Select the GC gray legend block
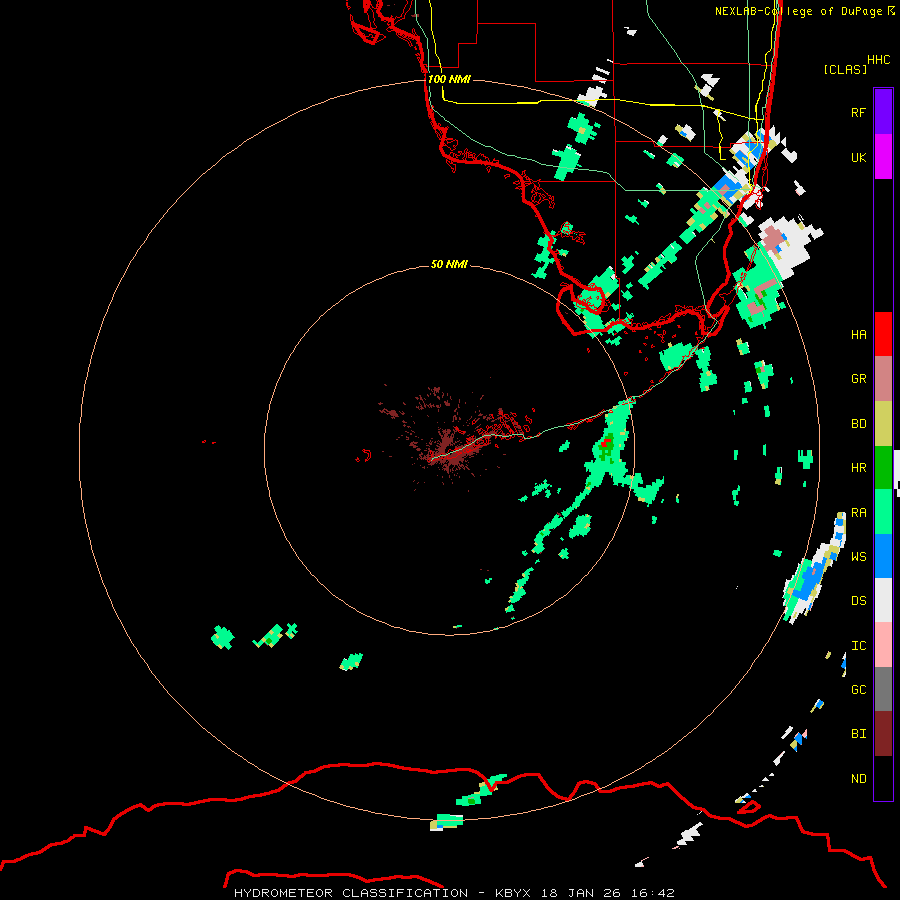Screen dimensions: 900x900 click(x=883, y=689)
